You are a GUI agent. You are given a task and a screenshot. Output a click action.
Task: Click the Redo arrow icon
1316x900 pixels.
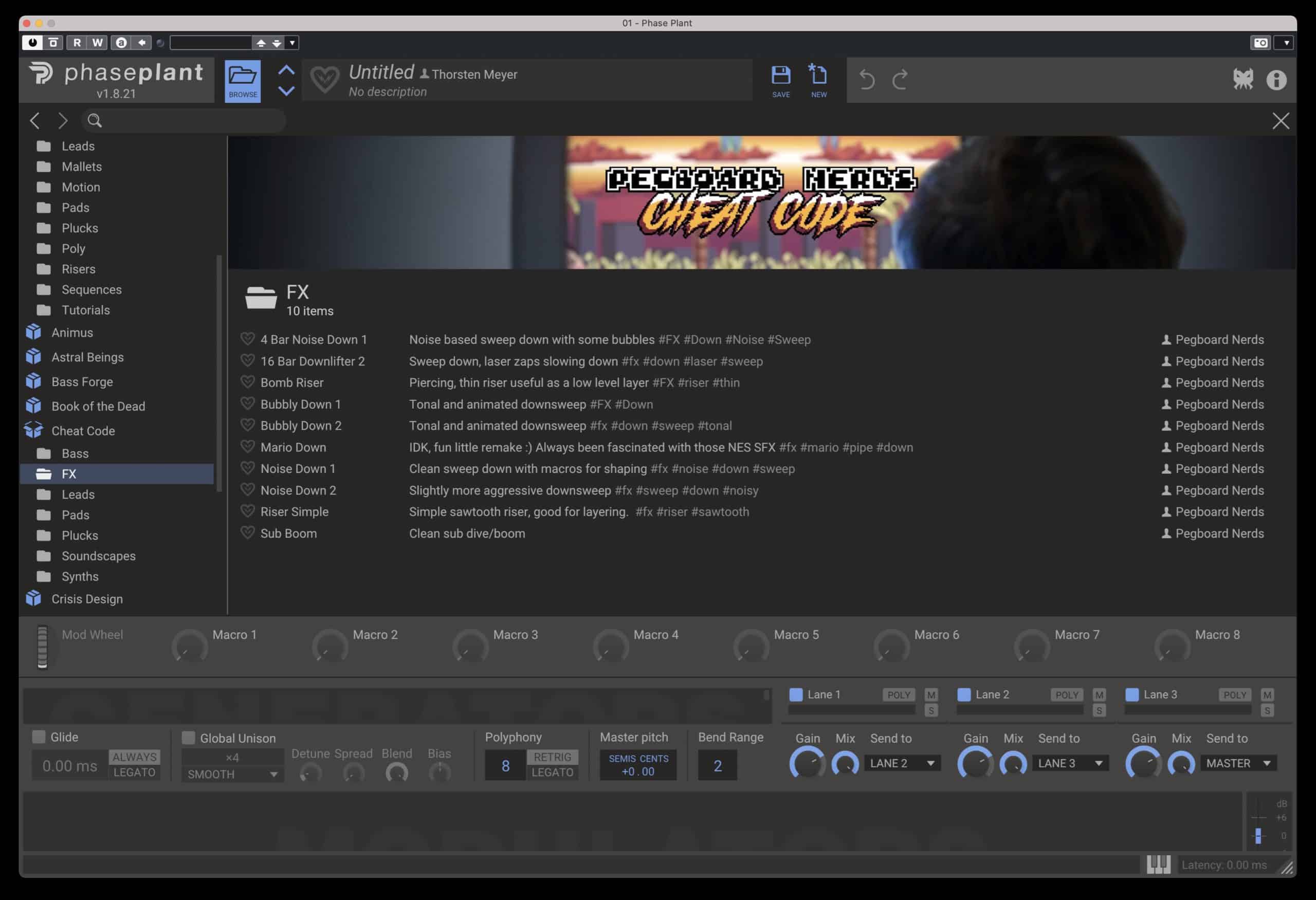click(x=900, y=79)
